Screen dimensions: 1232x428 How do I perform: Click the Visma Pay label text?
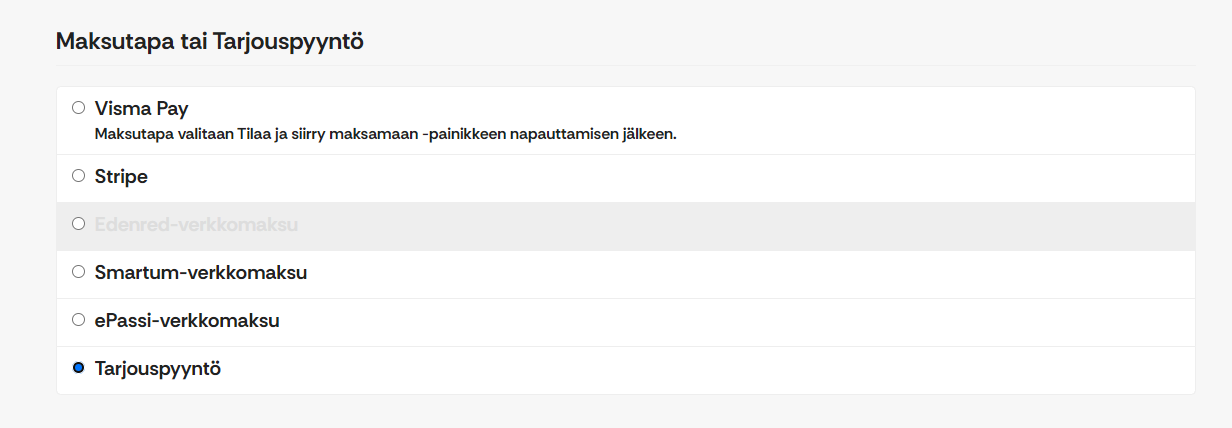coord(141,108)
